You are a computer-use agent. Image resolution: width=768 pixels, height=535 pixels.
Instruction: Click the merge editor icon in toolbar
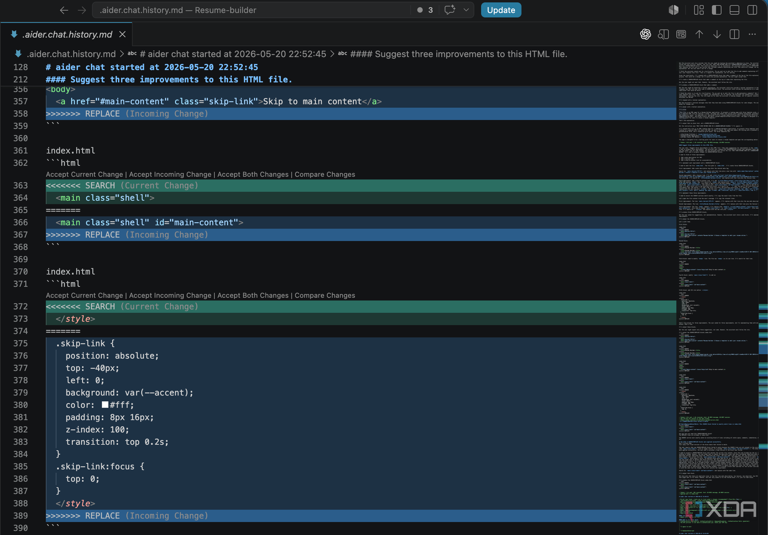point(681,34)
